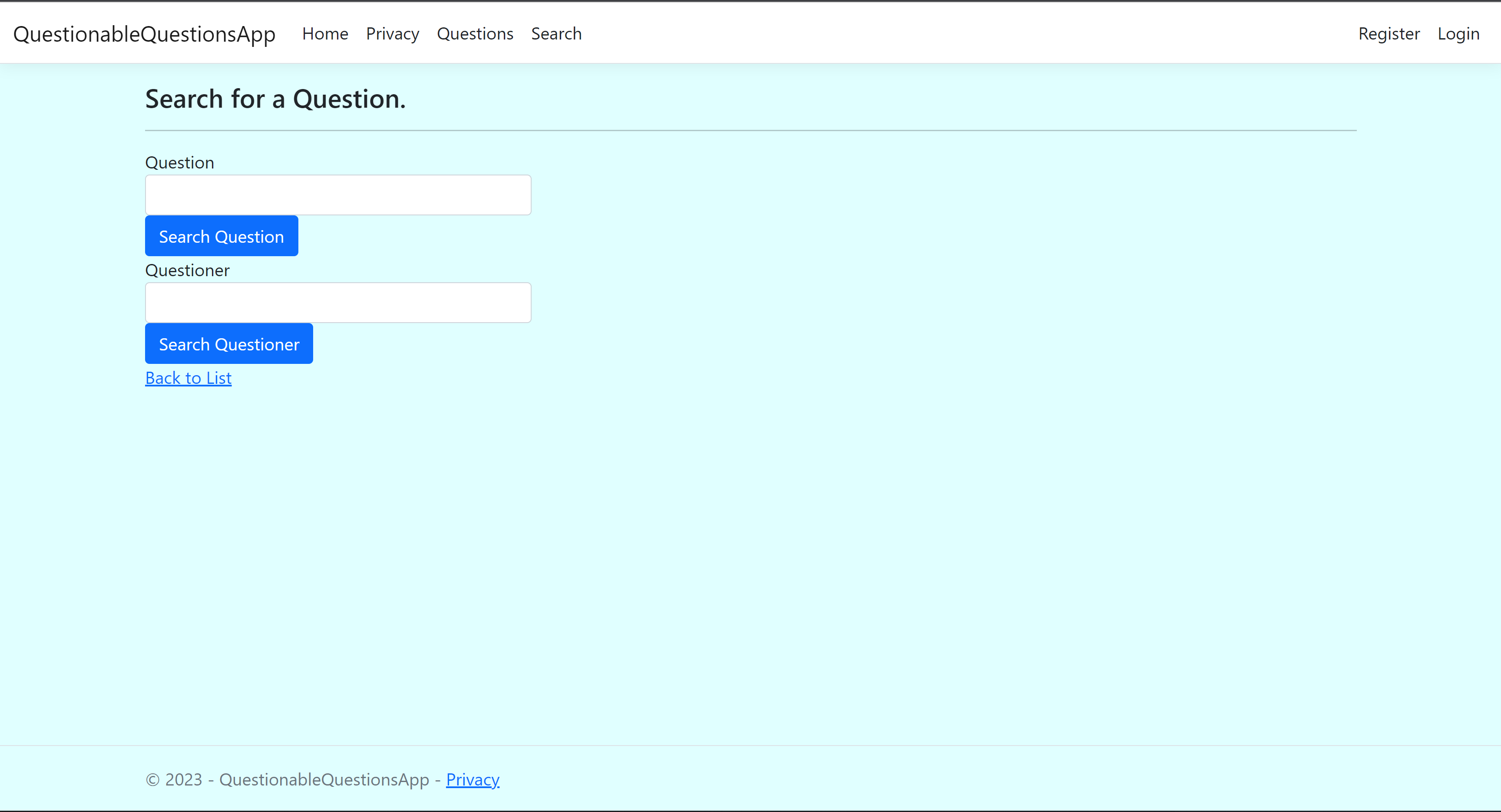The image size is (1501, 812).
Task: Click the QuestionableQuestionsApp brand logo
Action: (144, 33)
